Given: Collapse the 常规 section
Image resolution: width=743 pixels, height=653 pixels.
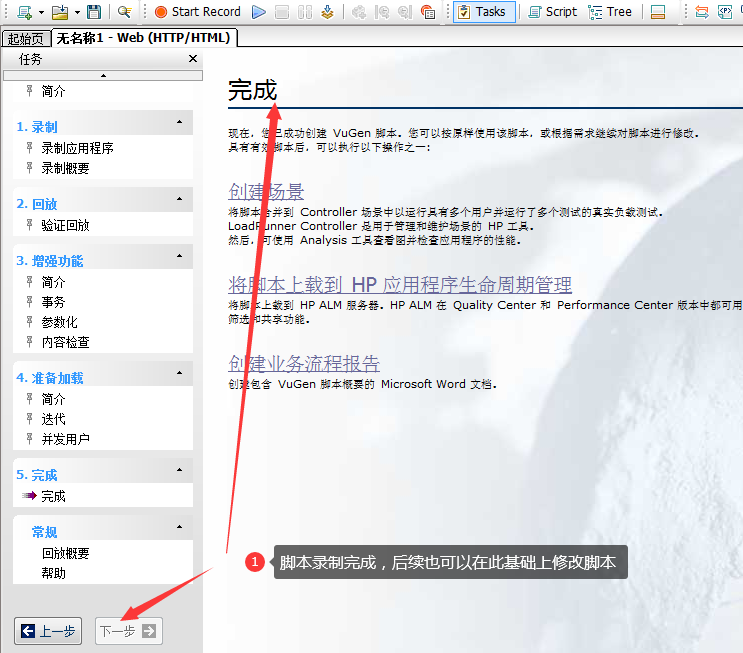Looking at the screenshot, I should pos(180,527).
